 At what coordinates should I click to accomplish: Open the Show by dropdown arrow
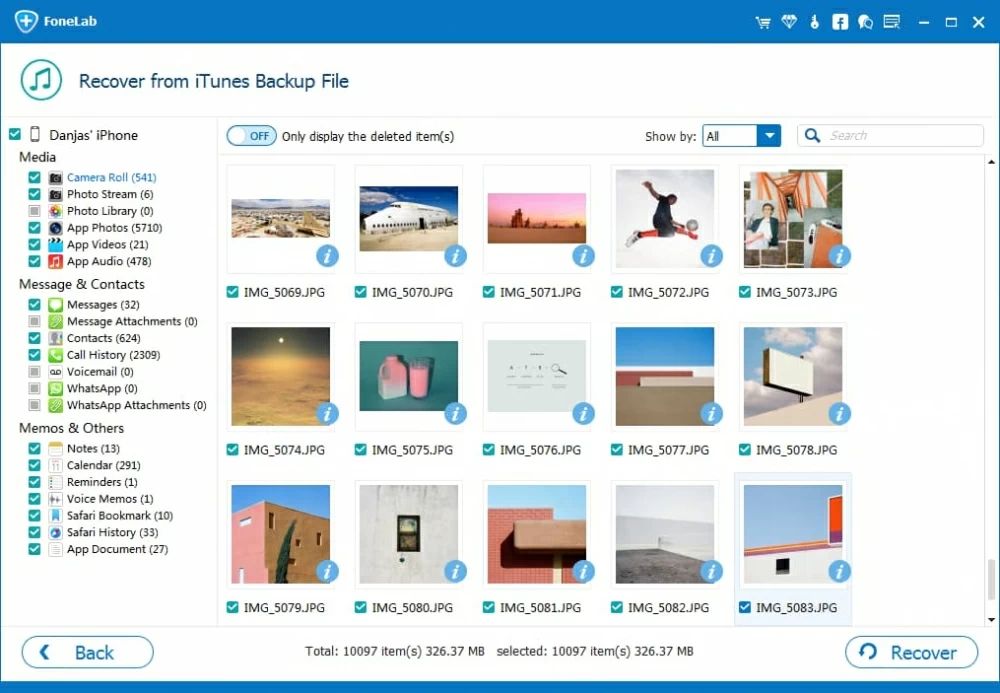[x=768, y=136]
